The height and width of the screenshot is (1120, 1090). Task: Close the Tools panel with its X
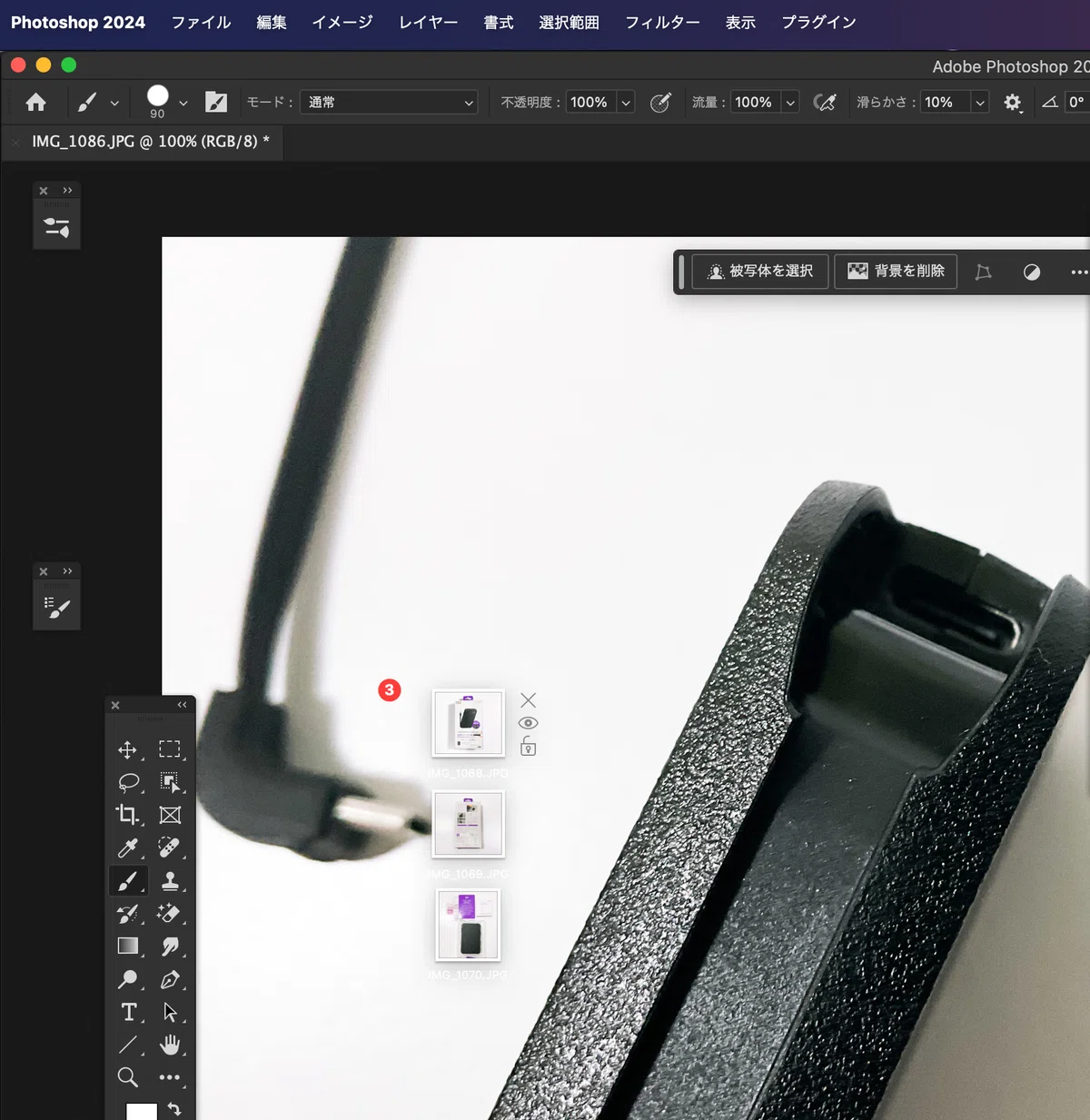(x=115, y=705)
